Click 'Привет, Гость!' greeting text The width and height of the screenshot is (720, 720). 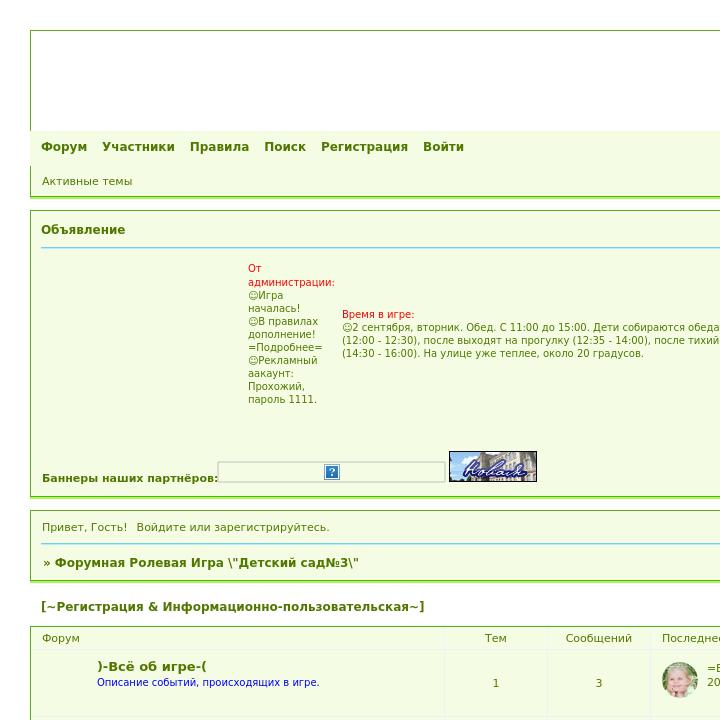84,527
